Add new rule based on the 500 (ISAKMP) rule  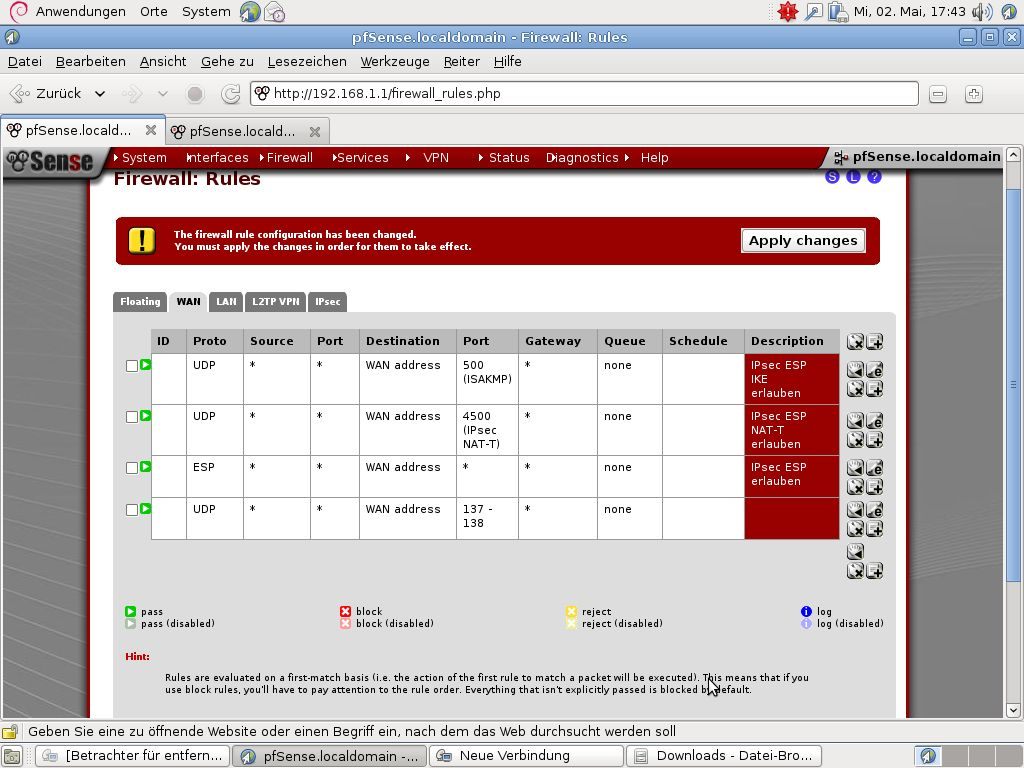874,389
